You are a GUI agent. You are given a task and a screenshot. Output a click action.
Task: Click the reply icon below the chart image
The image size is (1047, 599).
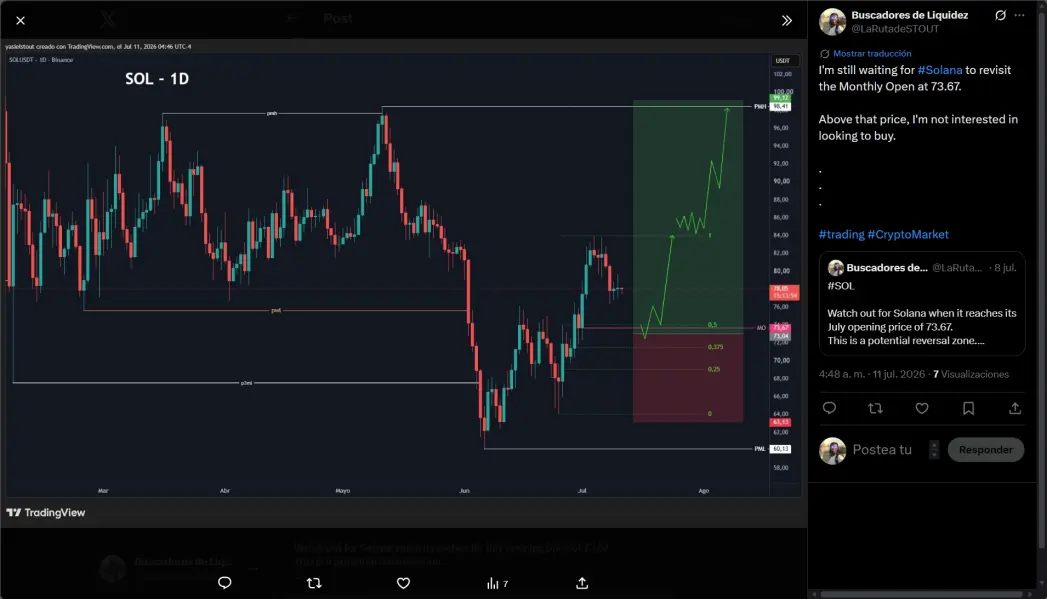[224, 583]
